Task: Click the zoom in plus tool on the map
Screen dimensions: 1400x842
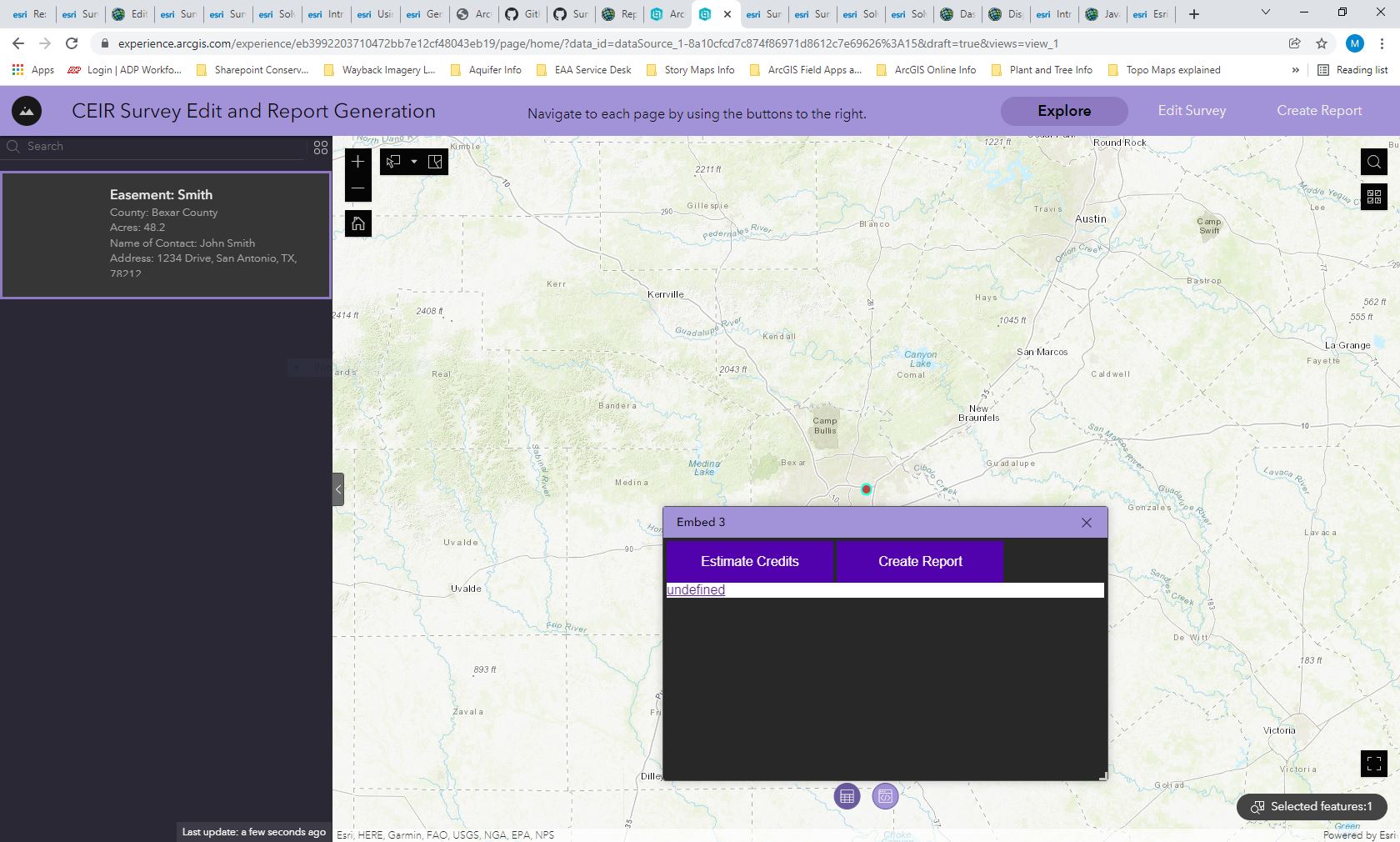Action: tap(357, 163)
